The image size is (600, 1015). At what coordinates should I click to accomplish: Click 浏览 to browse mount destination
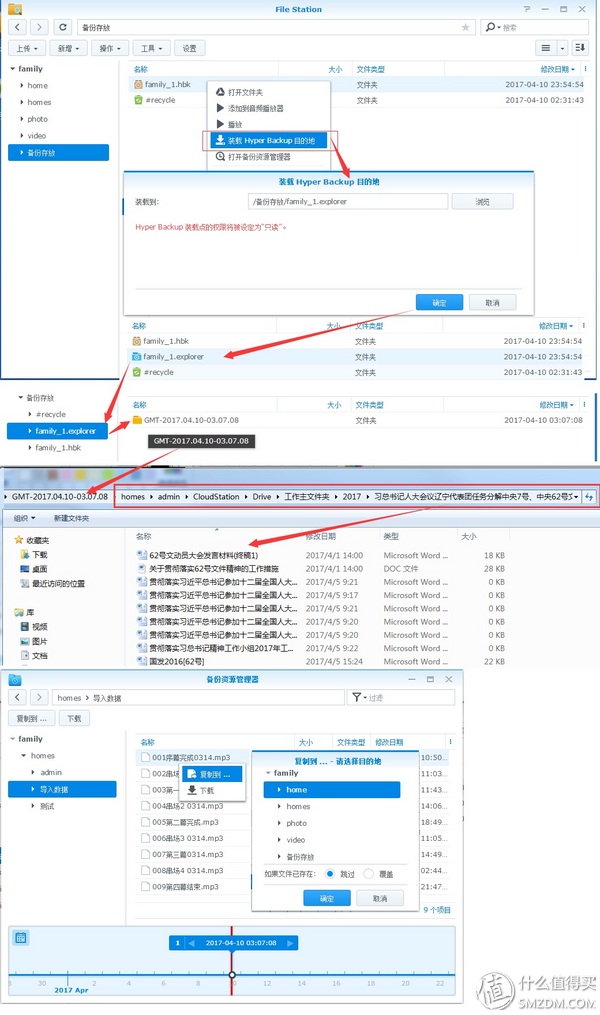pos(482,201)
